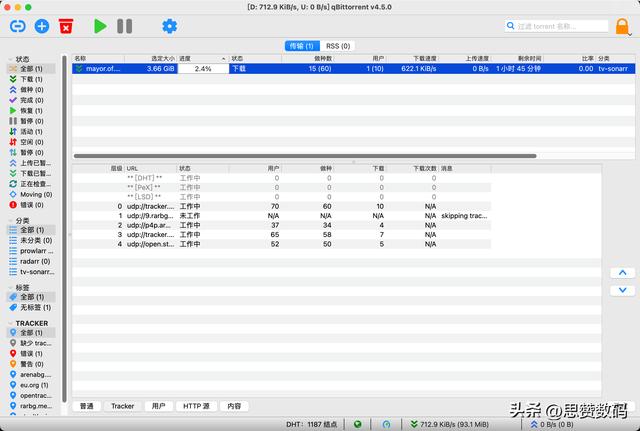The image size is (640, 431).
Task: Select the 无标签 (1) tag filter
Action: click(x=31, y=307)
